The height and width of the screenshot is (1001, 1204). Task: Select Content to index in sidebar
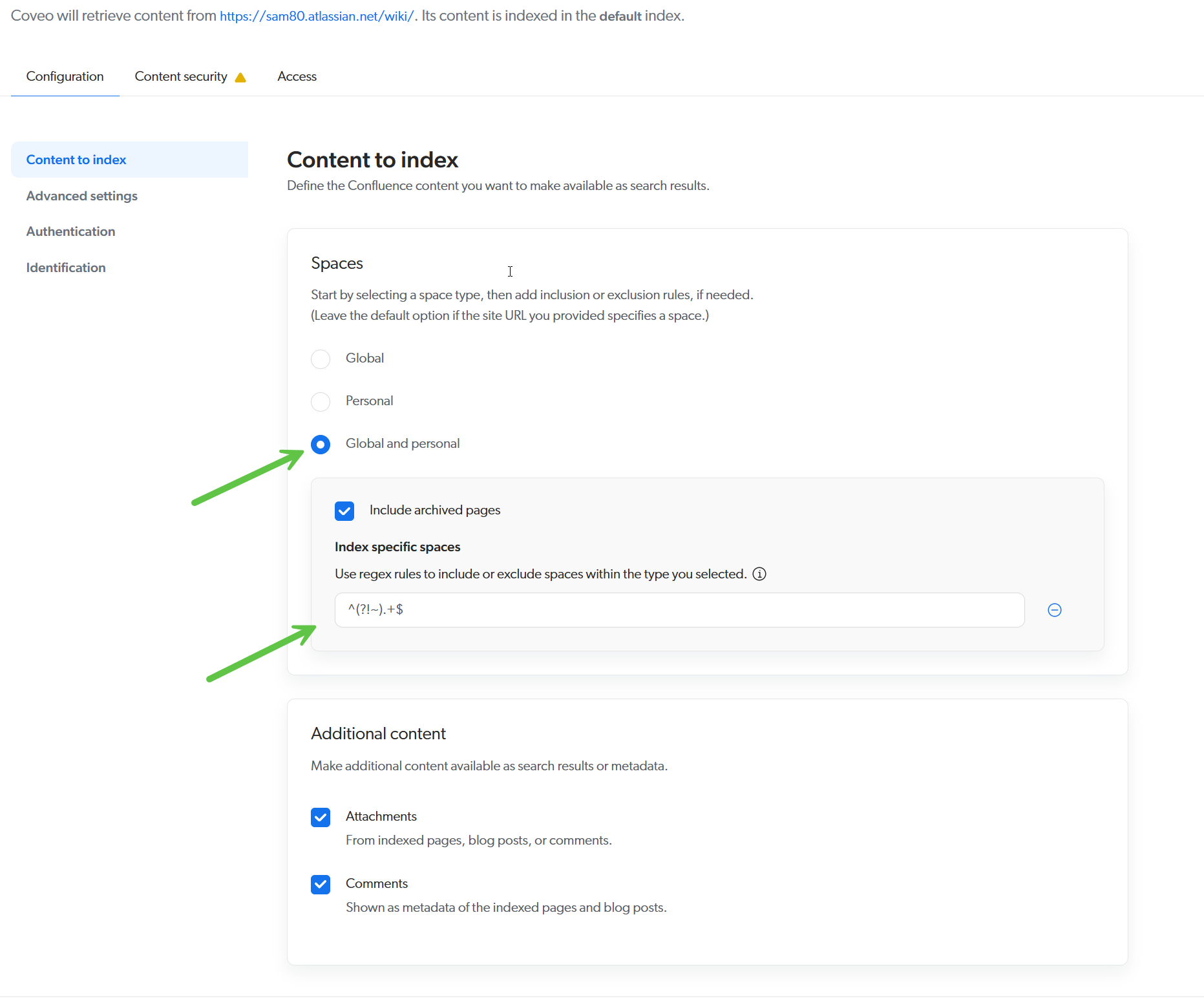[x=129, y=160]
